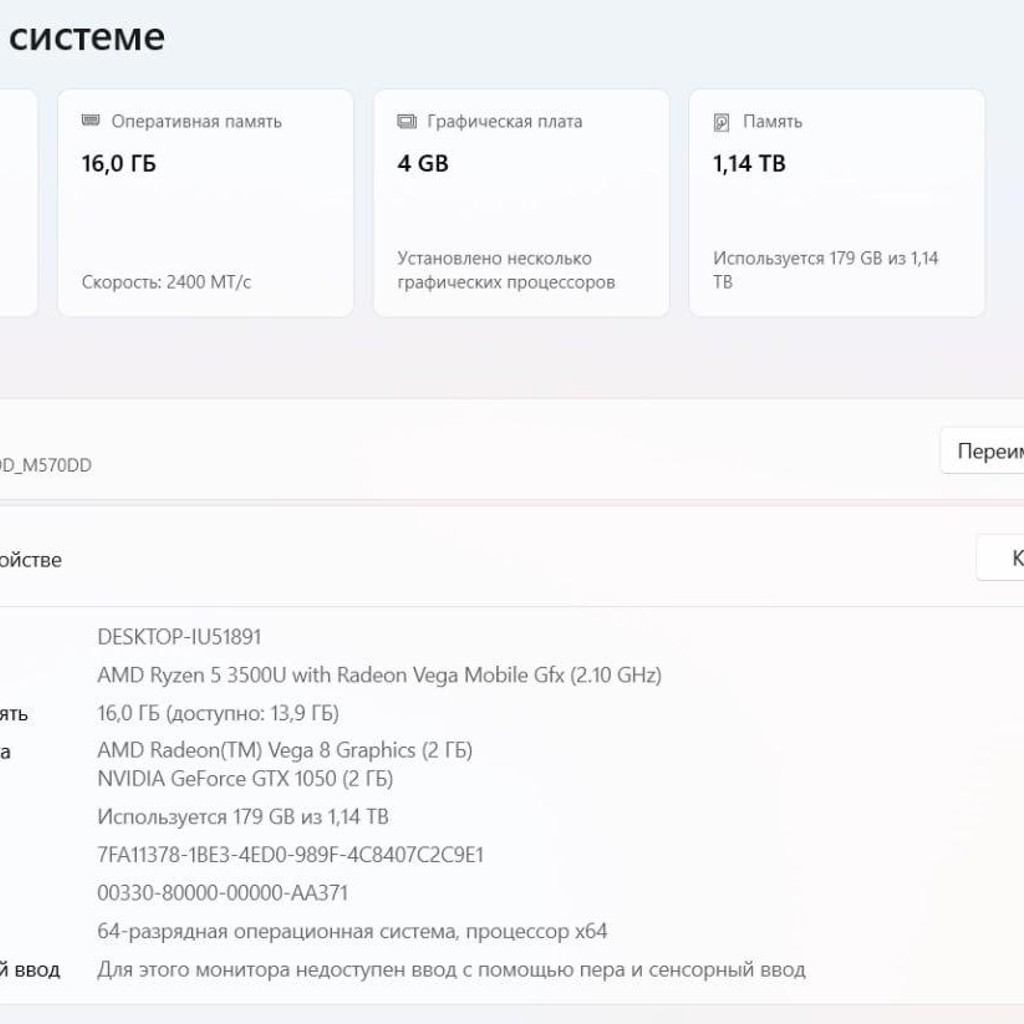Select the 64-разрядная операционная система text
1024x1024 pixels.
pos(352,931)
